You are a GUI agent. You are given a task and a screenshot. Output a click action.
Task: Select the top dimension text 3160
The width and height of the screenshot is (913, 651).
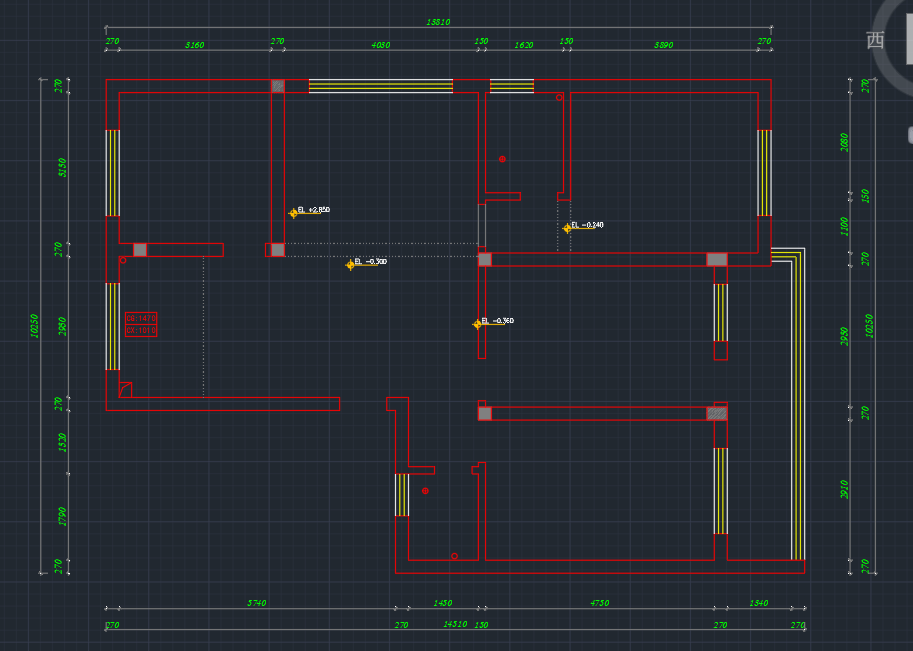[x=194, y=45]
